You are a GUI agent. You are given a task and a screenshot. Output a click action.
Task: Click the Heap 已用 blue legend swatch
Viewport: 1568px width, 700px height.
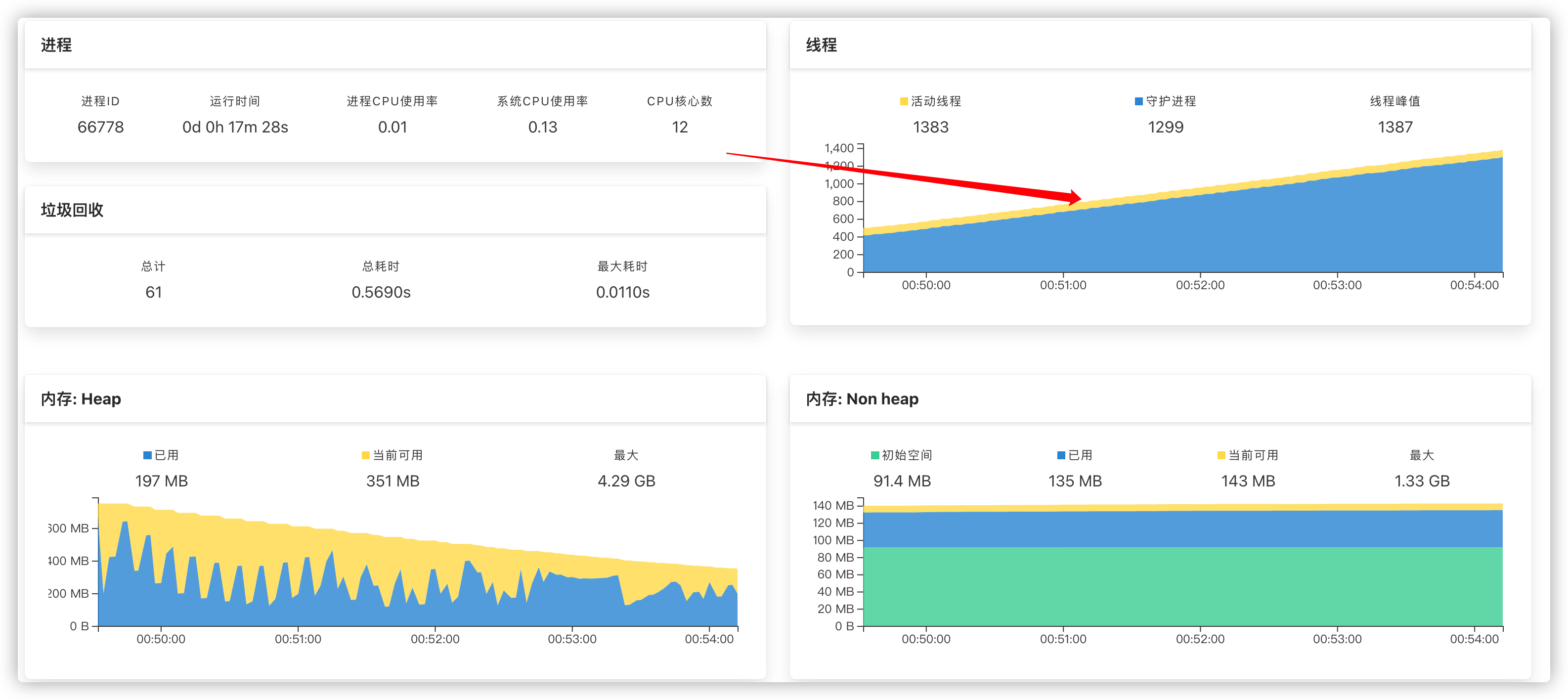(x=147, y=455)
